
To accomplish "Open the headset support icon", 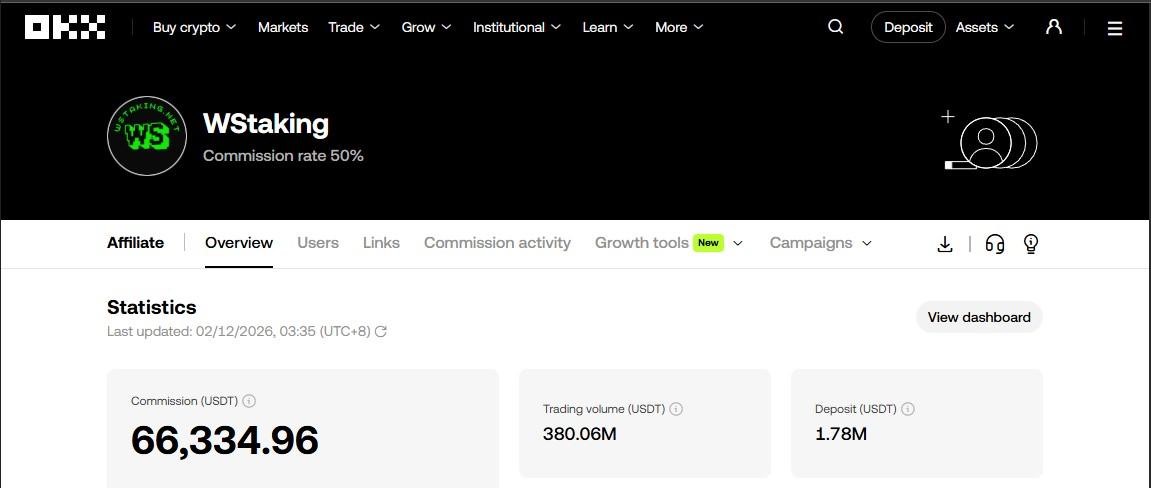I will click(x=995, y=244).
